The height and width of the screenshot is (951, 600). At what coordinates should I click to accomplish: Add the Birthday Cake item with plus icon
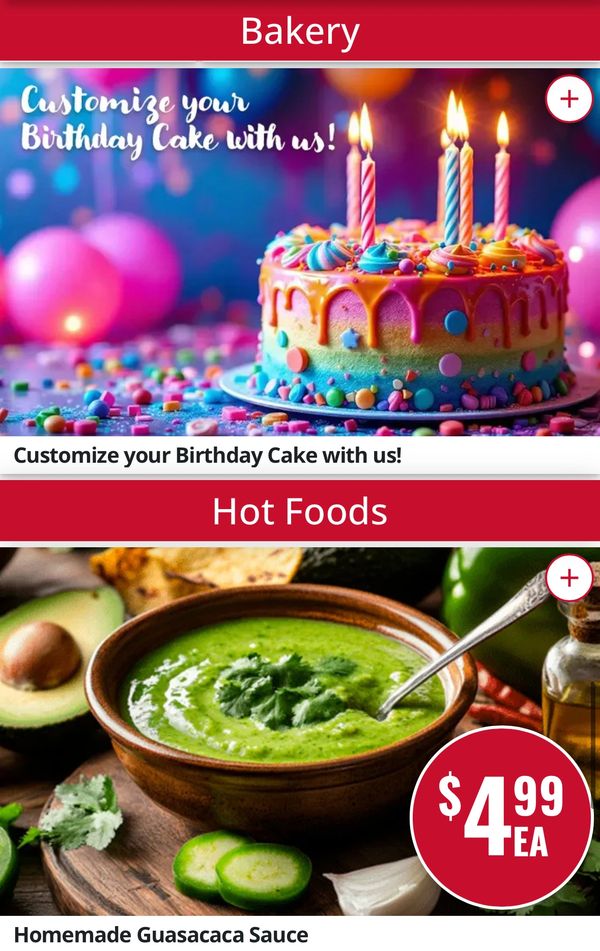(x=569, y=99)
